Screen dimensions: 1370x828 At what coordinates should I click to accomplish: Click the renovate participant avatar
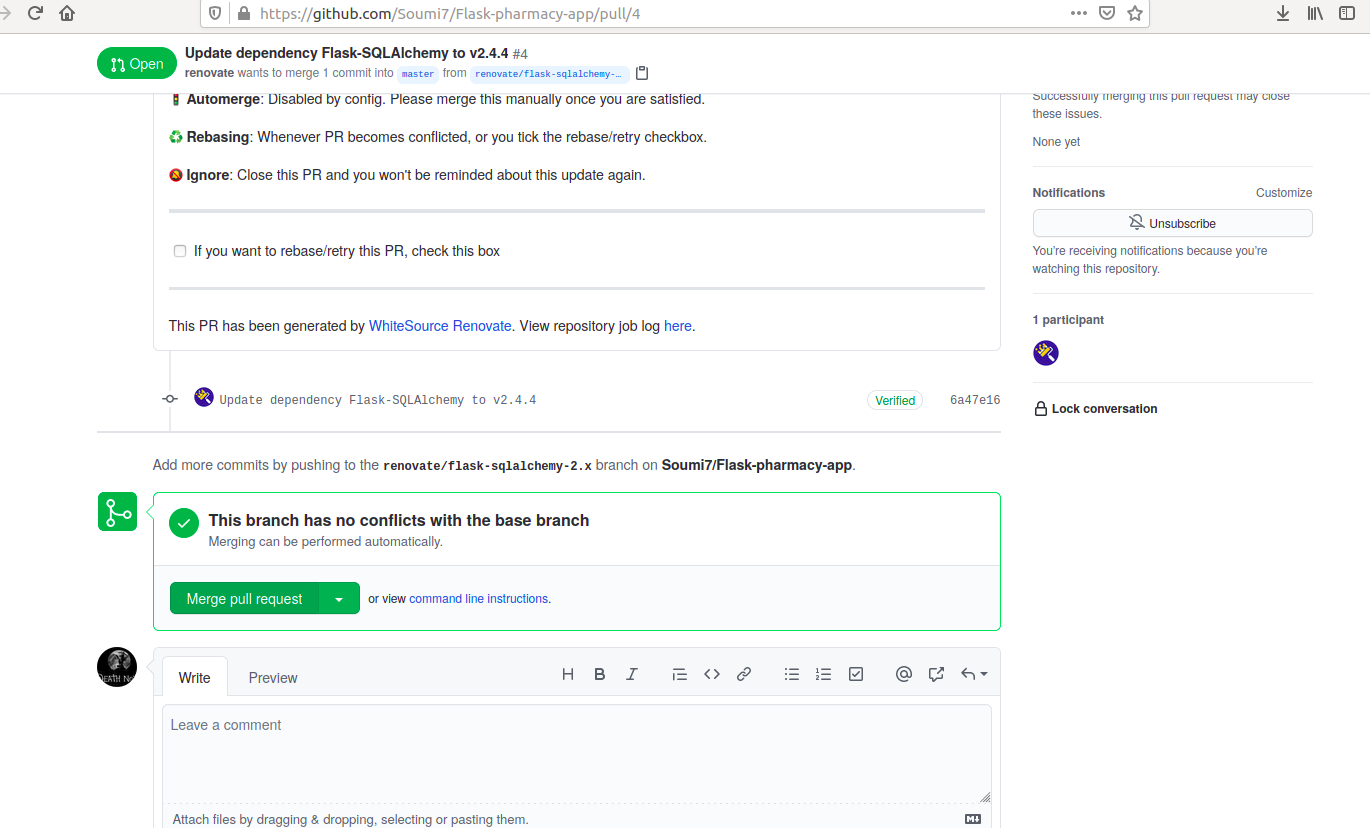point(1046,352)
